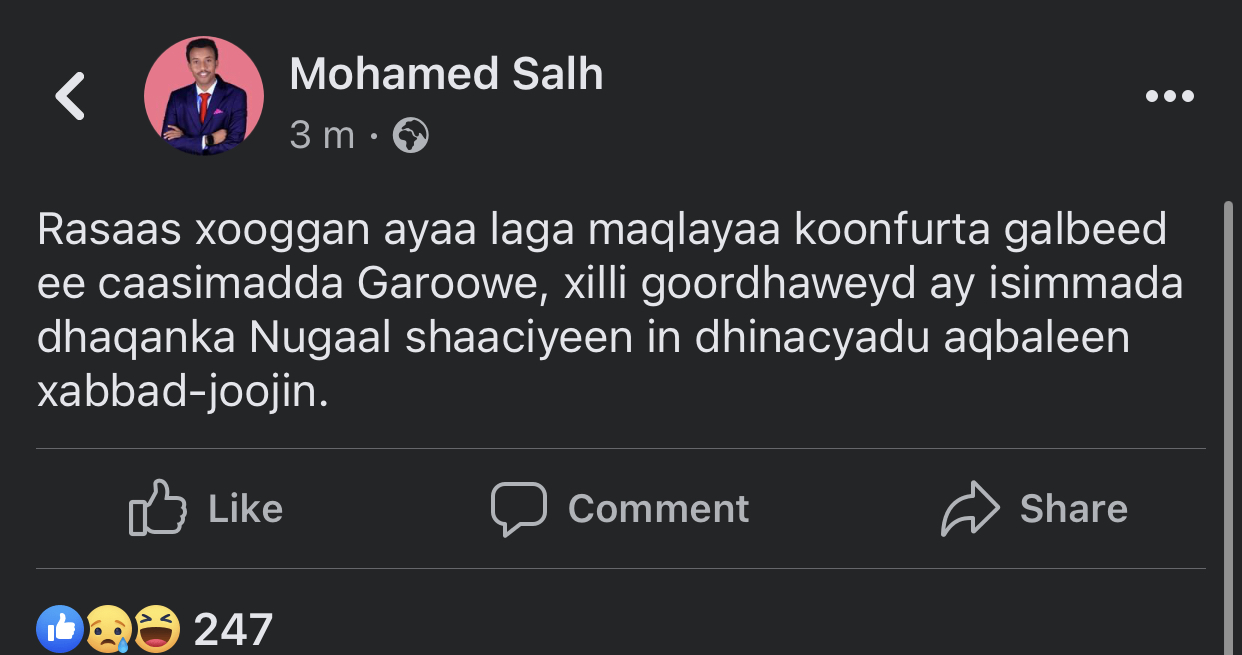Tap the Like label text

click(246, 509)
